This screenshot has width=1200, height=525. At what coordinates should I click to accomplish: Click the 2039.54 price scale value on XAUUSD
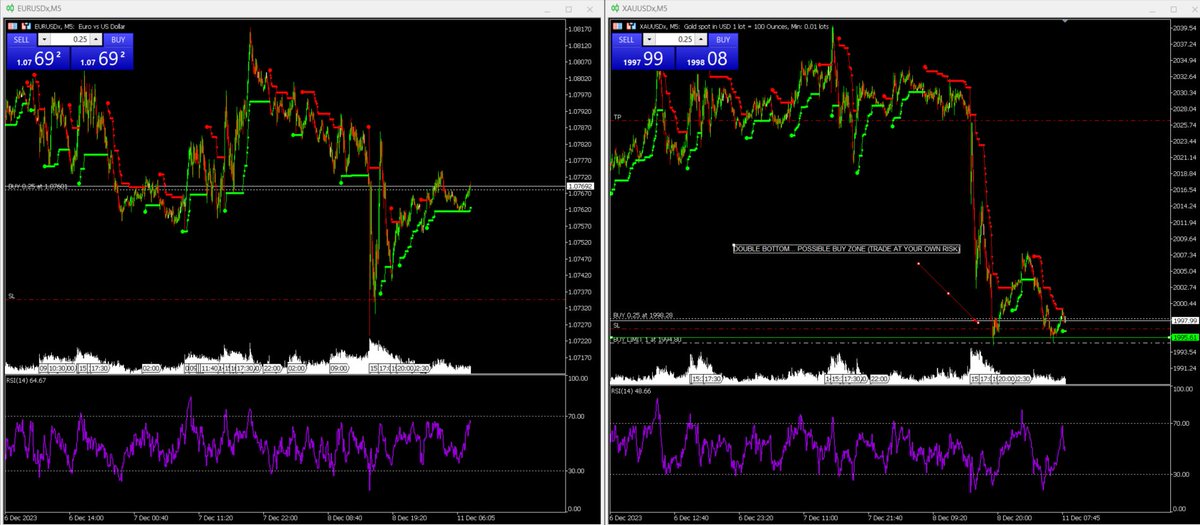[1184, 28]
